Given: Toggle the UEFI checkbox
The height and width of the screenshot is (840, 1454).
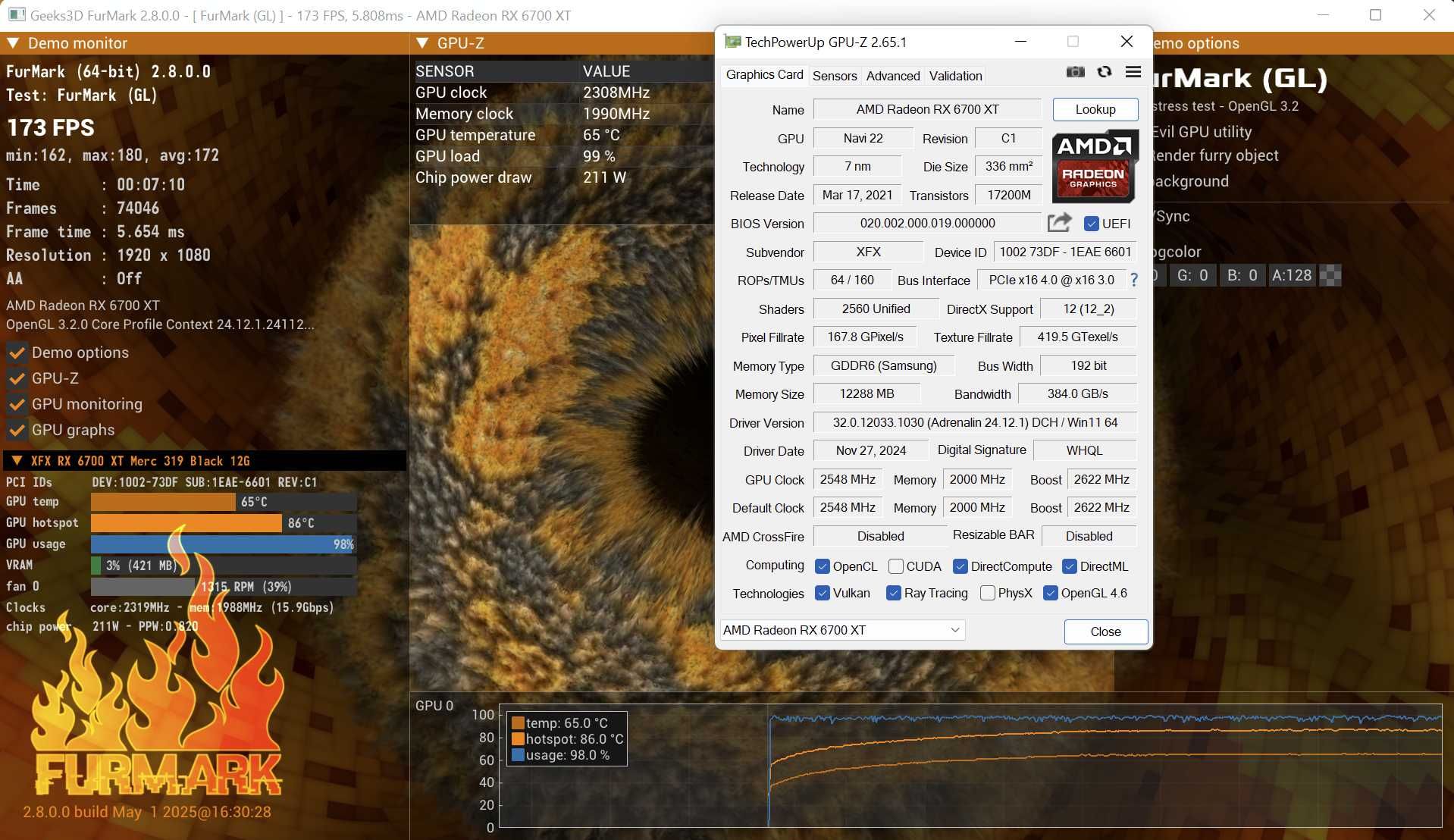Looking at the screenshot, I should point(1092,224).
